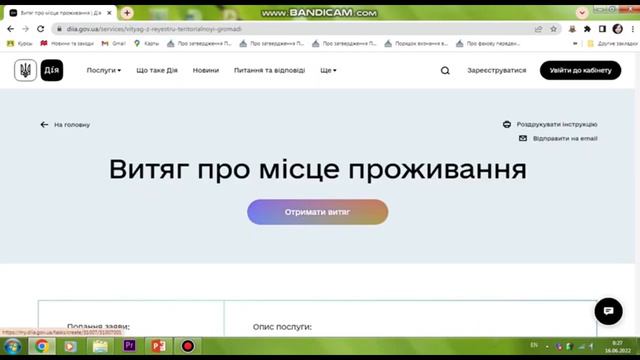Open the Порядок виконання bookmark
Viewport: 640px width, 360px height.
tap(416, 43)
